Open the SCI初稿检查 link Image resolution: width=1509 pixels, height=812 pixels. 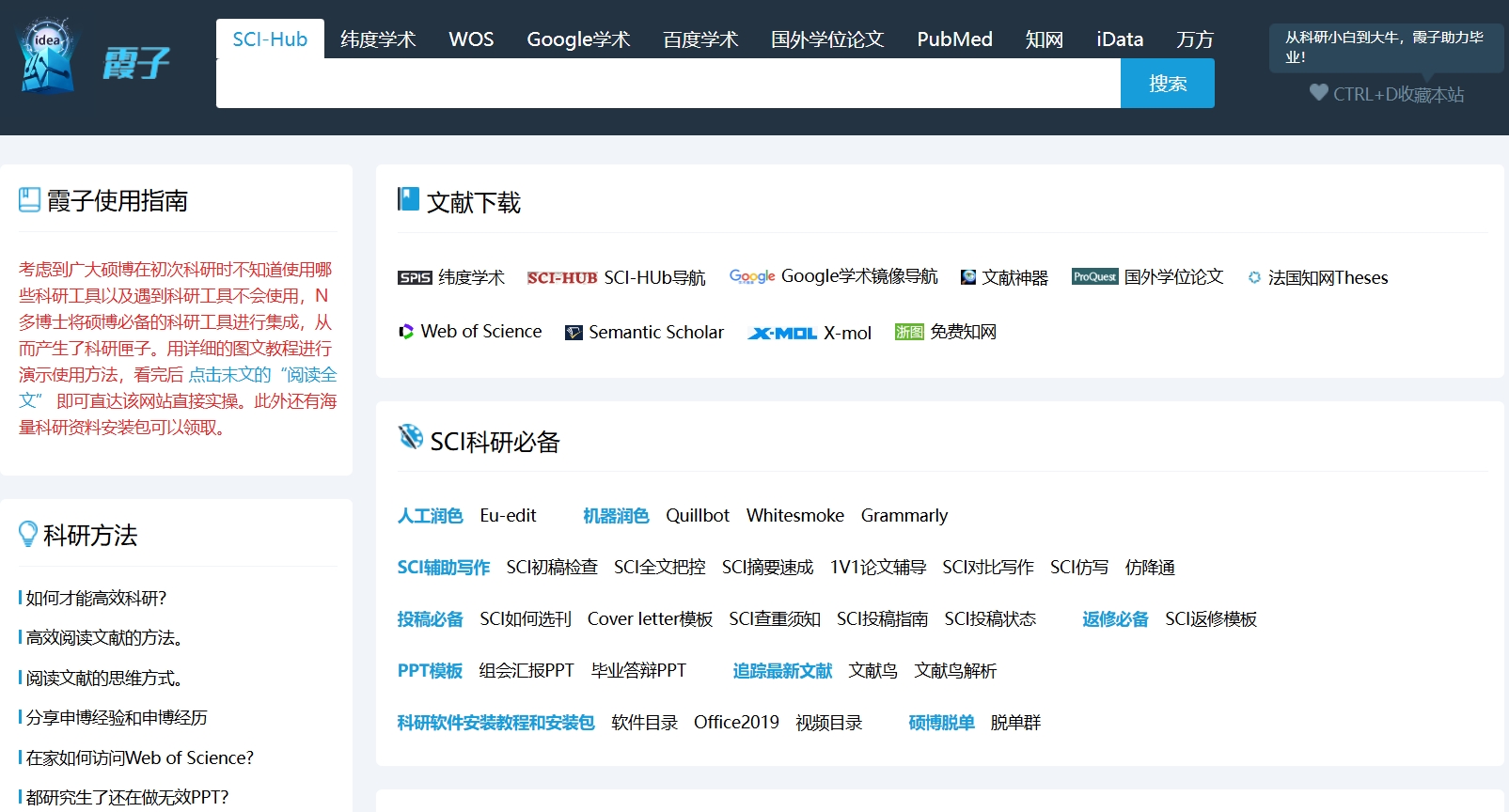tap(552, 567)
